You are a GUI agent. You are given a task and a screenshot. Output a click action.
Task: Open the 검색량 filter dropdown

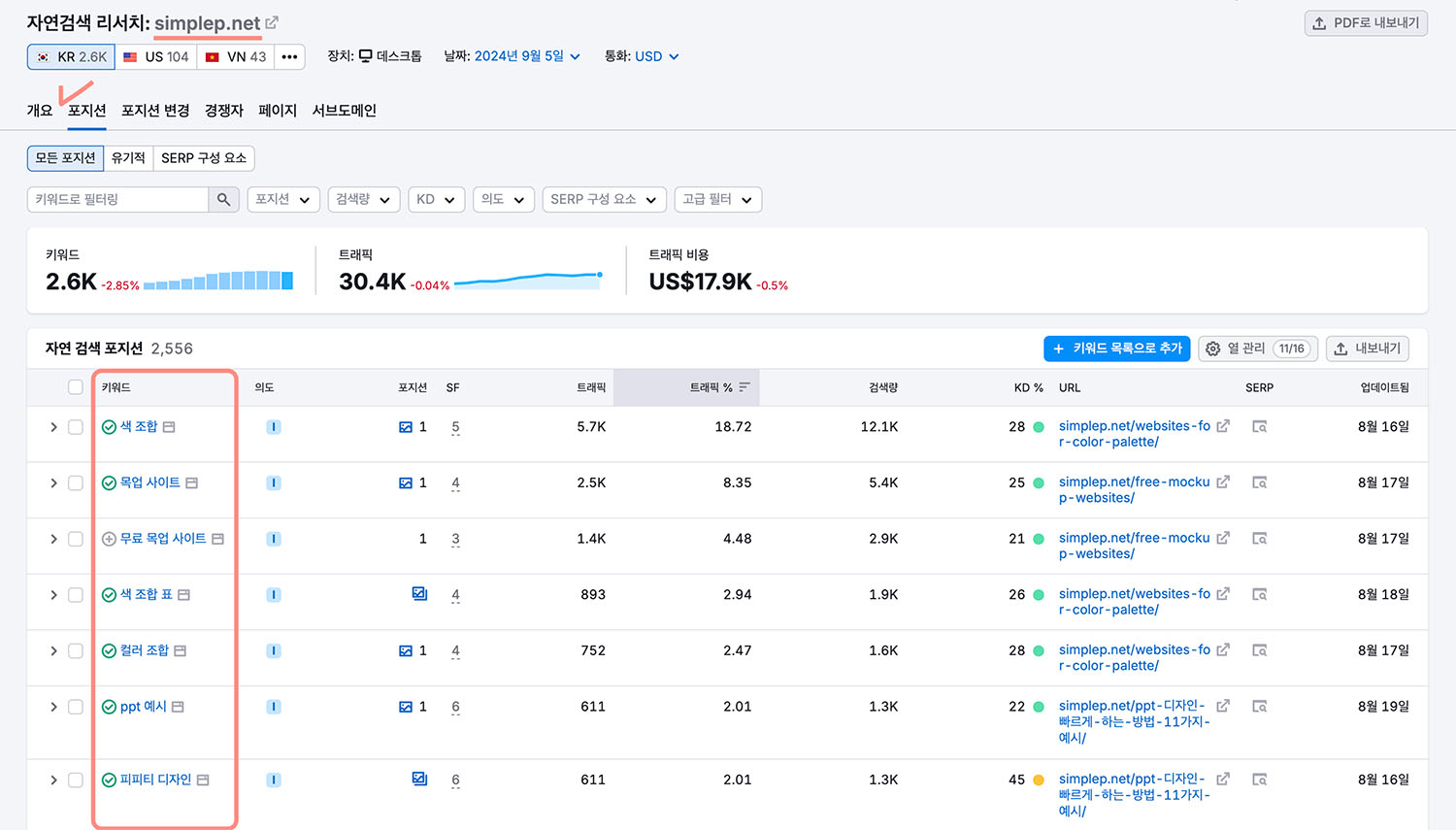(x=364, y=199)
